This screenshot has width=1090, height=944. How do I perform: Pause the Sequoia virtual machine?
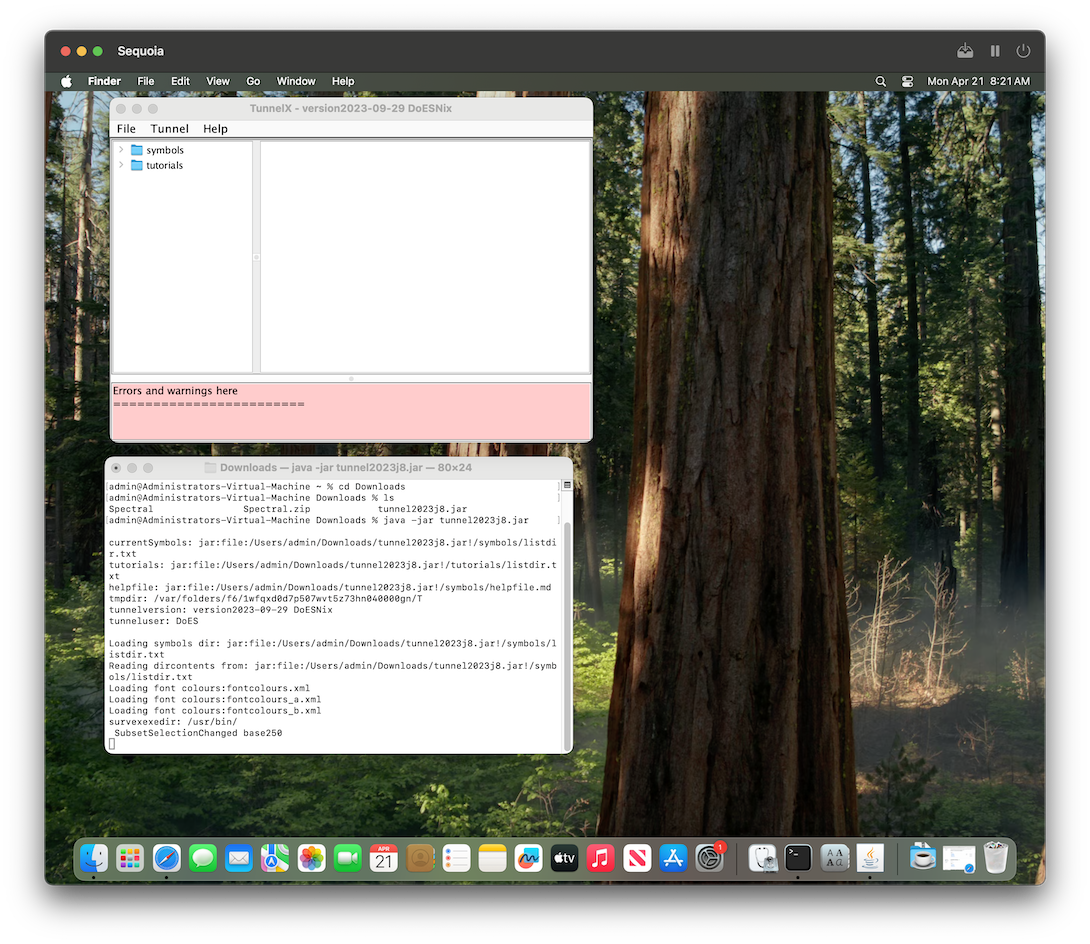(995, 50)
